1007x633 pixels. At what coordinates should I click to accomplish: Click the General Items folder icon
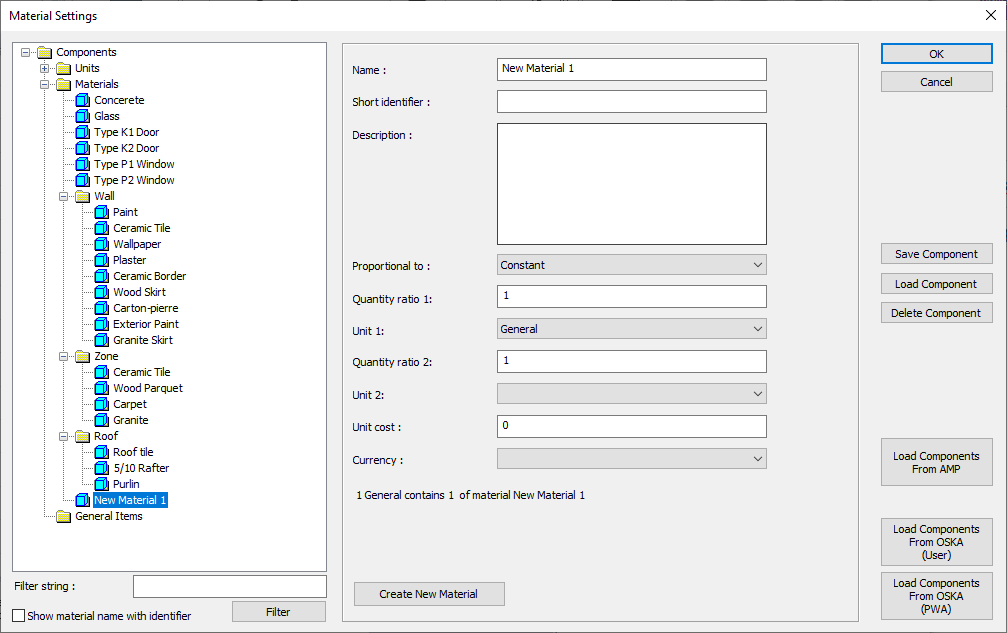64,516
